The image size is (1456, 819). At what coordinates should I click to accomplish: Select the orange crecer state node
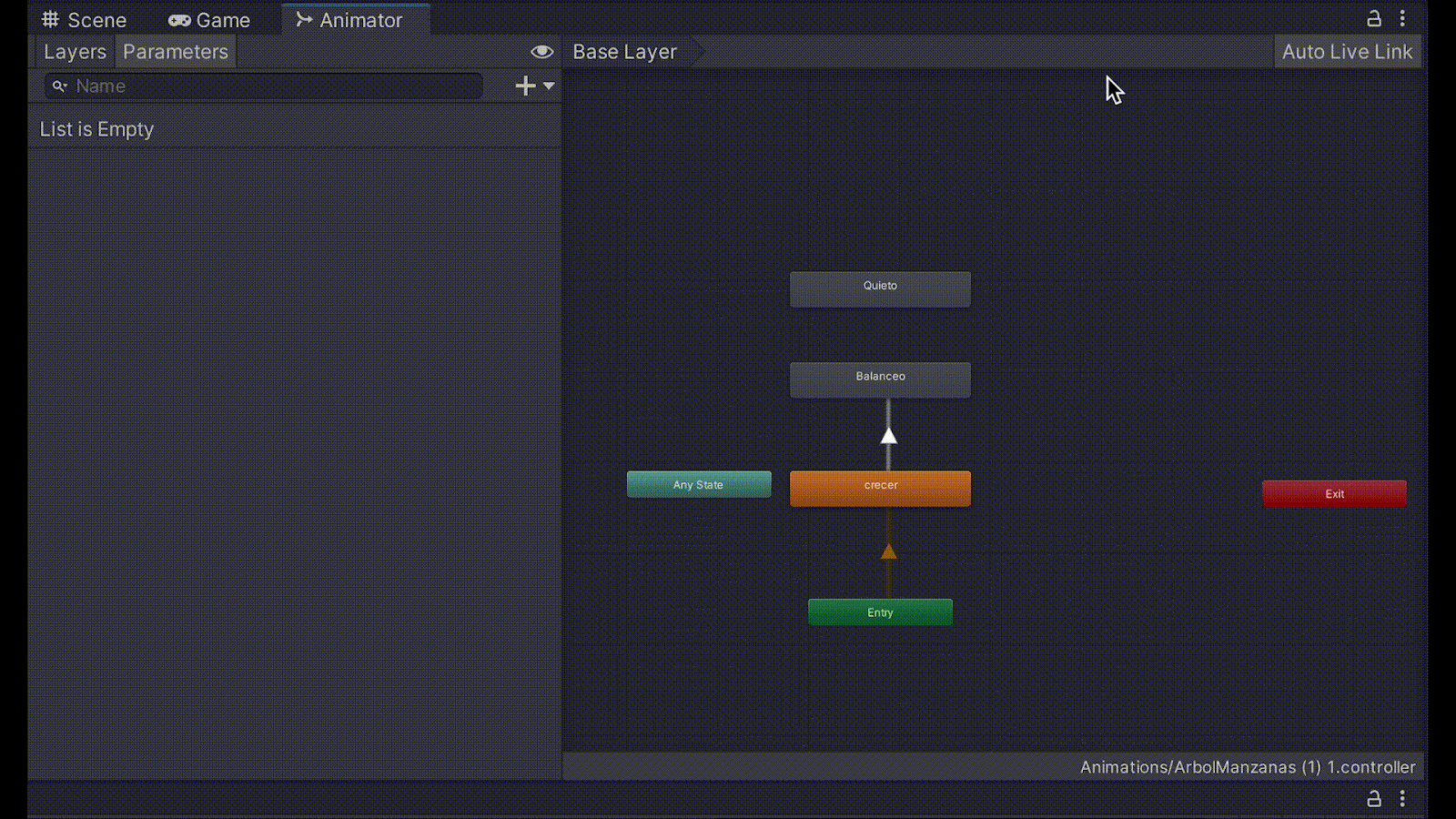[880, 489]
